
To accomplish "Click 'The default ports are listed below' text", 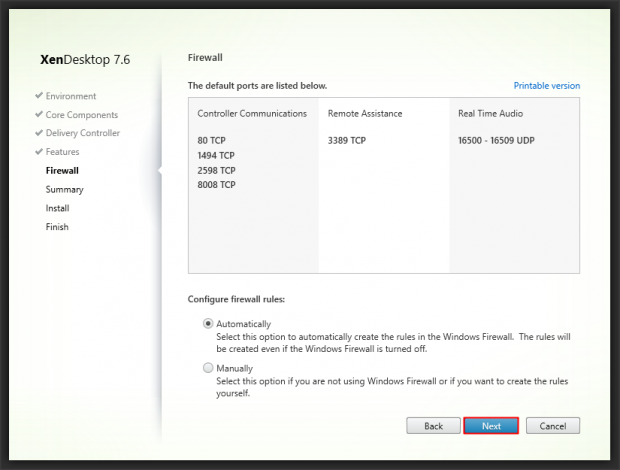I will click(x=257, y=86).
